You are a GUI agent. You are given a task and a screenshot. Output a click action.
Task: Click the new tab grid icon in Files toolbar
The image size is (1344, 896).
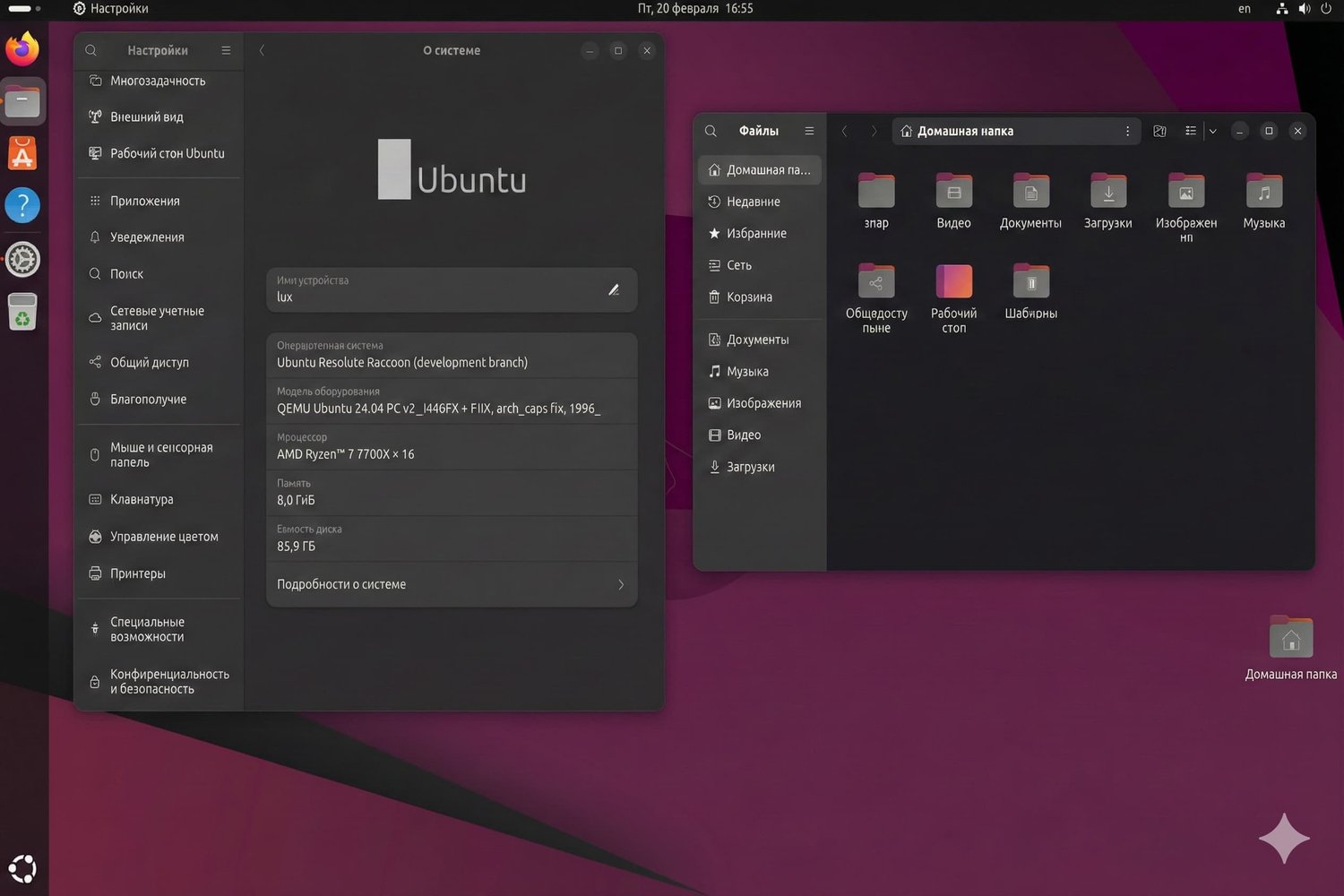1159,131
